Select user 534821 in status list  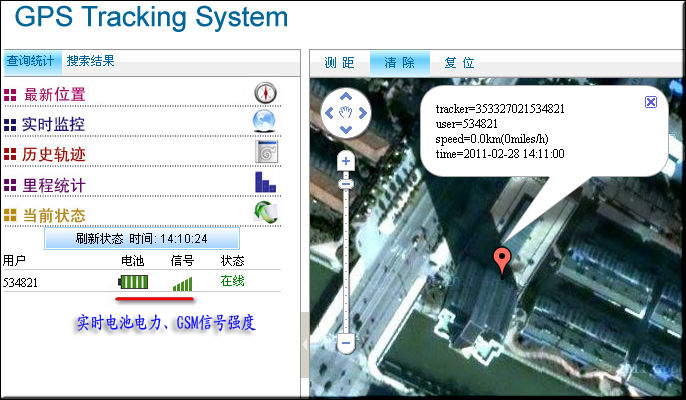point(21,283)
